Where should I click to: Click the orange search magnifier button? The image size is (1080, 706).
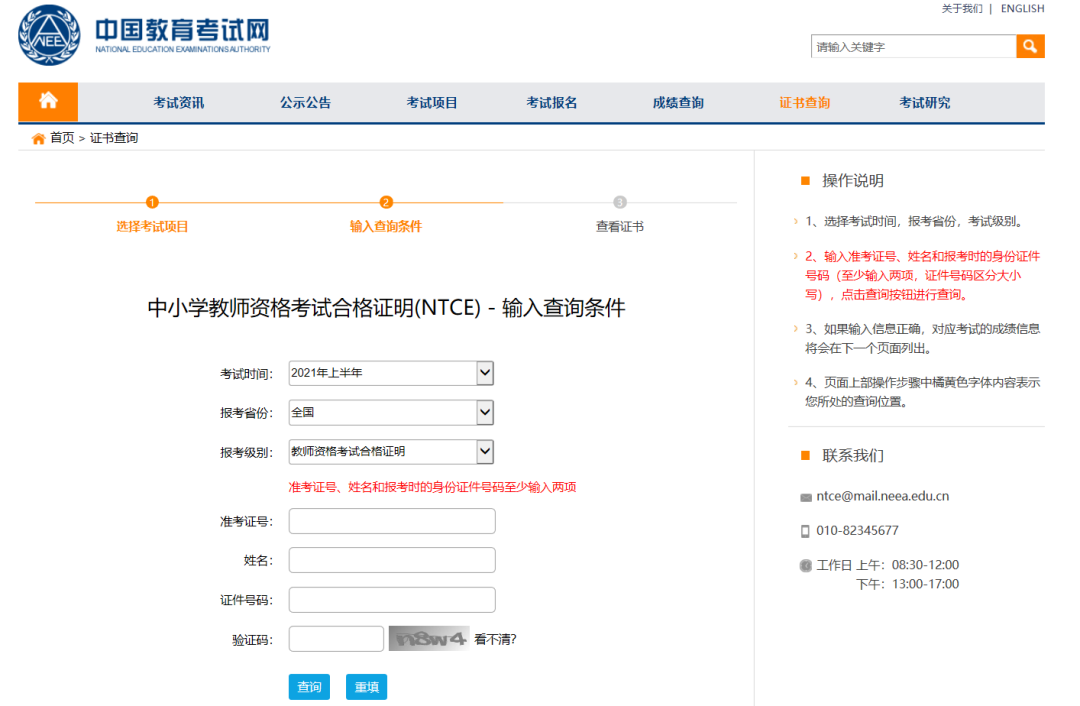click(x=1030, y=46)
